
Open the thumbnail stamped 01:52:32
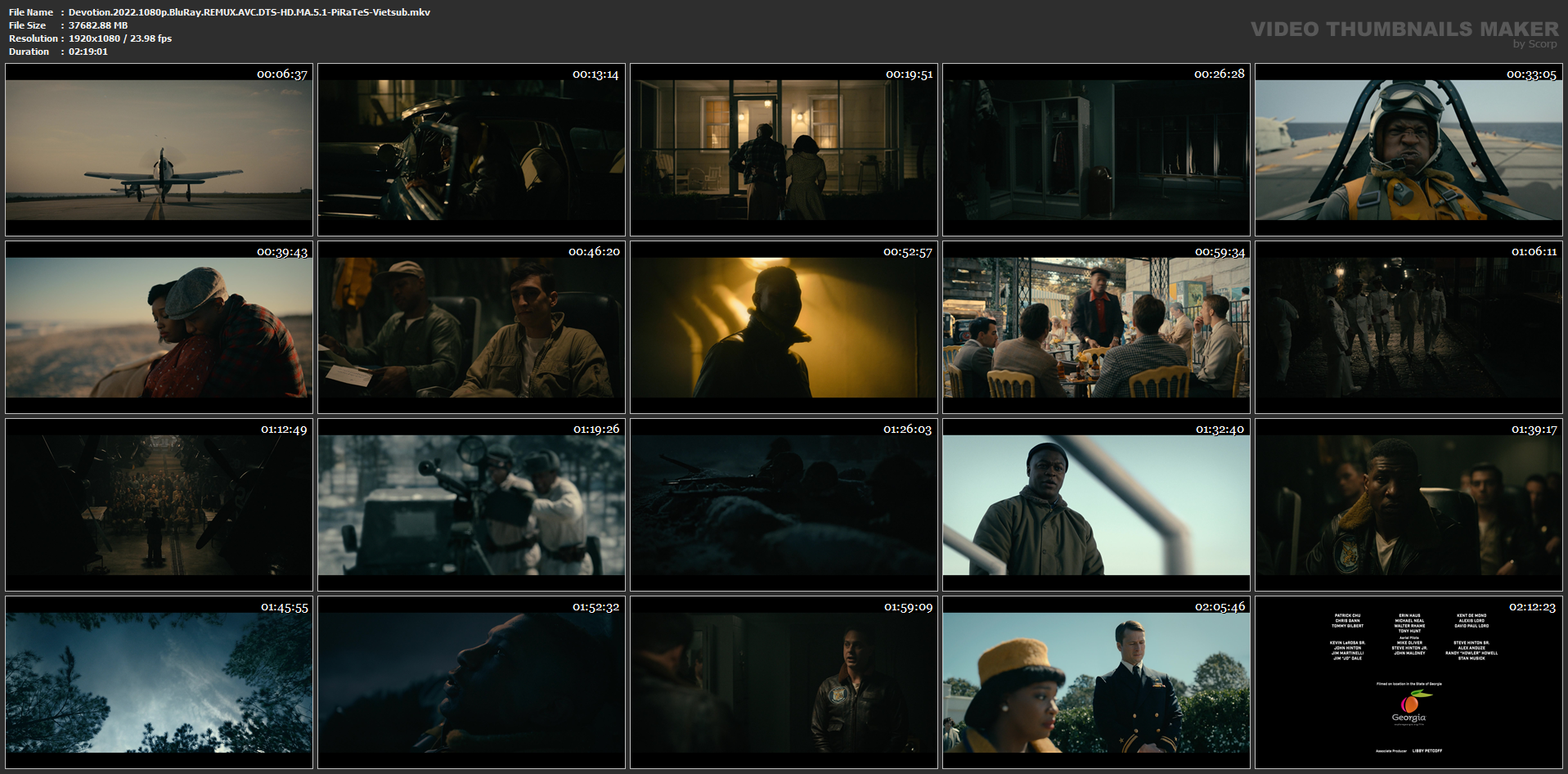point(471,682)
